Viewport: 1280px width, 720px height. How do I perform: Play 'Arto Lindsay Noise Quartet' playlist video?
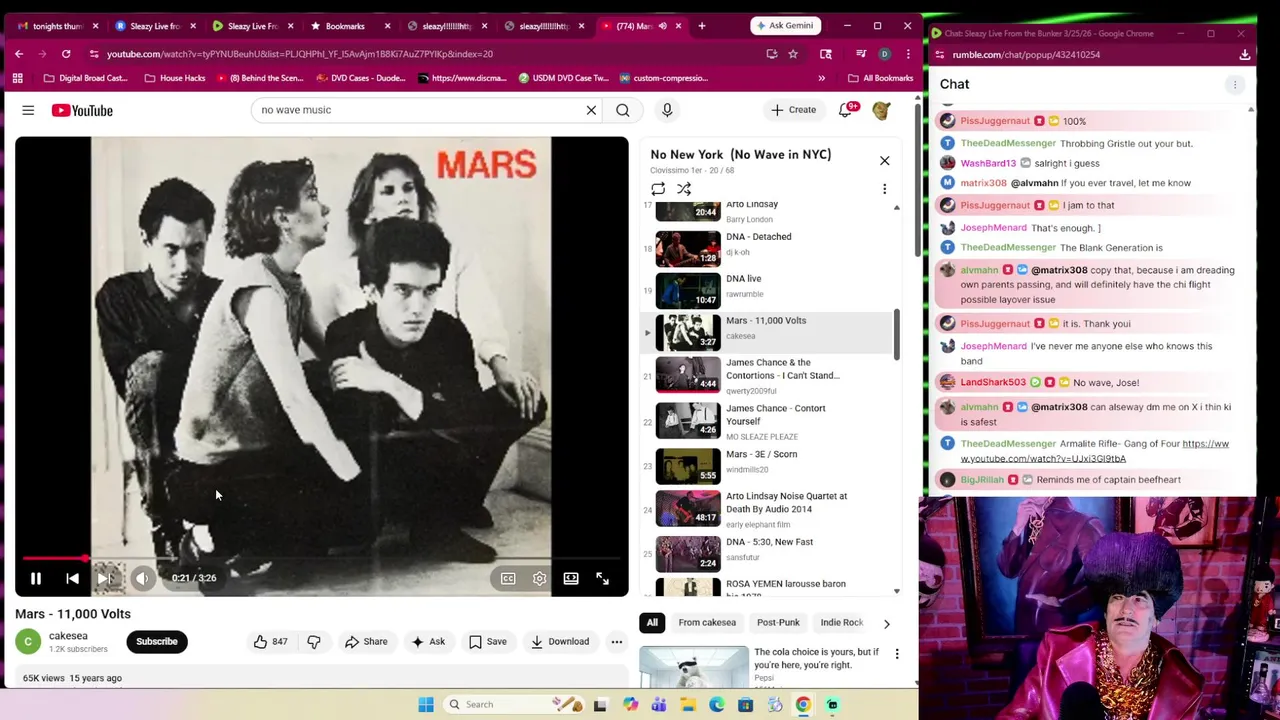[765, 508]
